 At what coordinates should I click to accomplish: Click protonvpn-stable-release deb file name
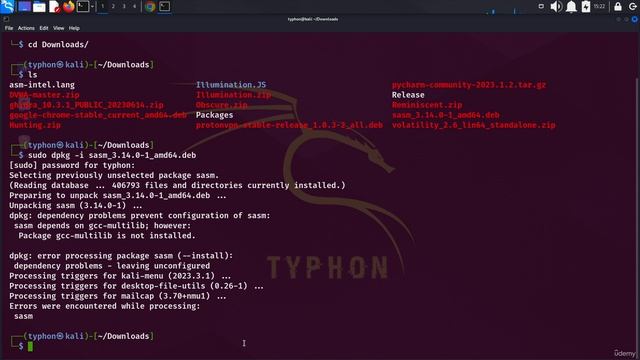coord(289,125)
